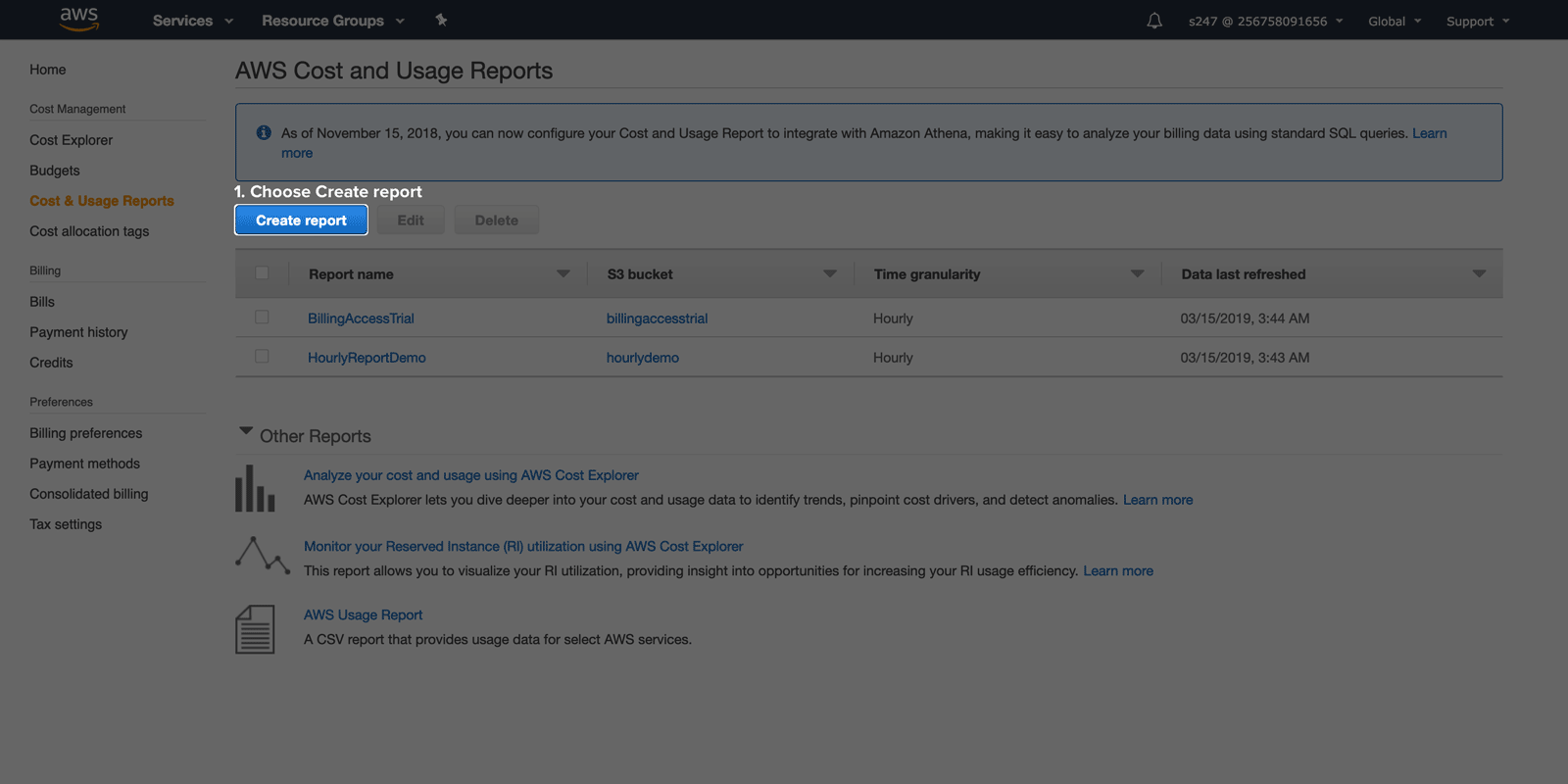Image resolution: width=1568 pixels, height=784 pixels.
Task: Open the account s247 dropdown
Action: (1266, 21)
